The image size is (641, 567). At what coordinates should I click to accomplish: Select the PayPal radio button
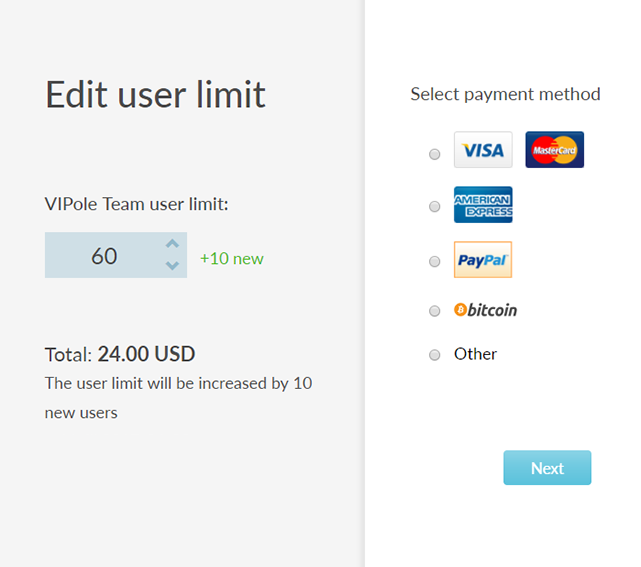click(435, 261)
